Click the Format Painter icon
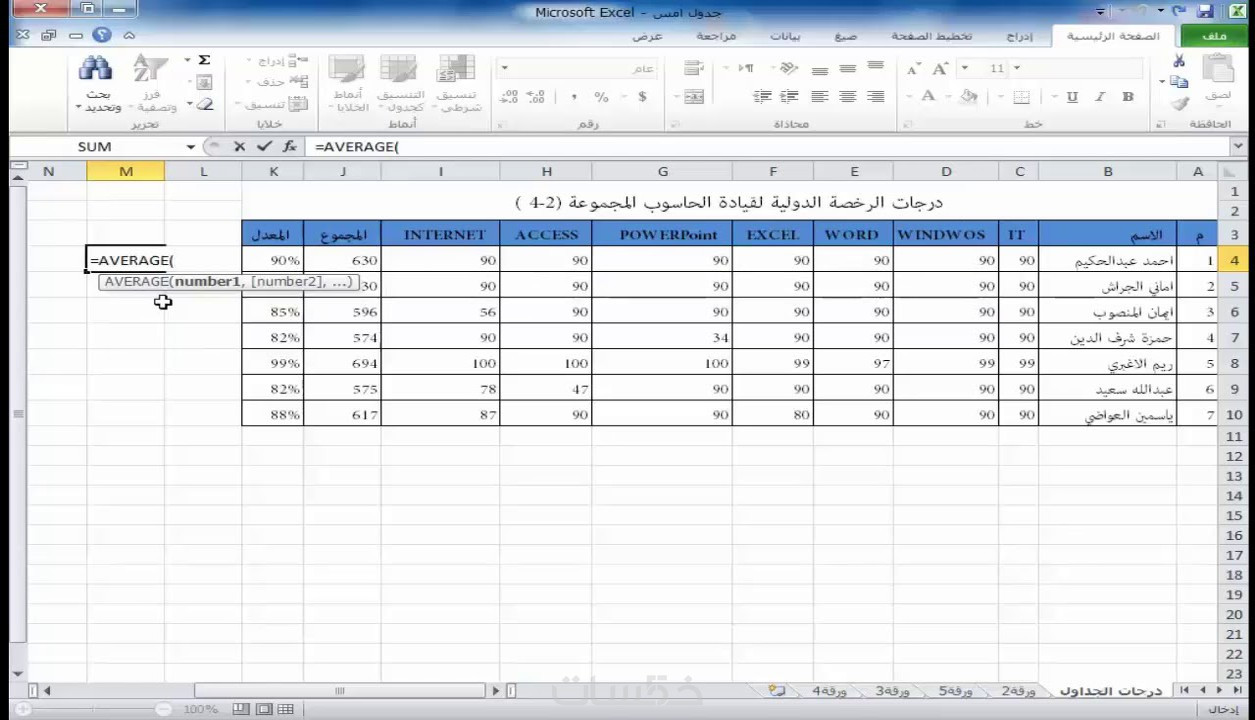This screenshot has height=720, width=1255. [x=1180, y=105]
